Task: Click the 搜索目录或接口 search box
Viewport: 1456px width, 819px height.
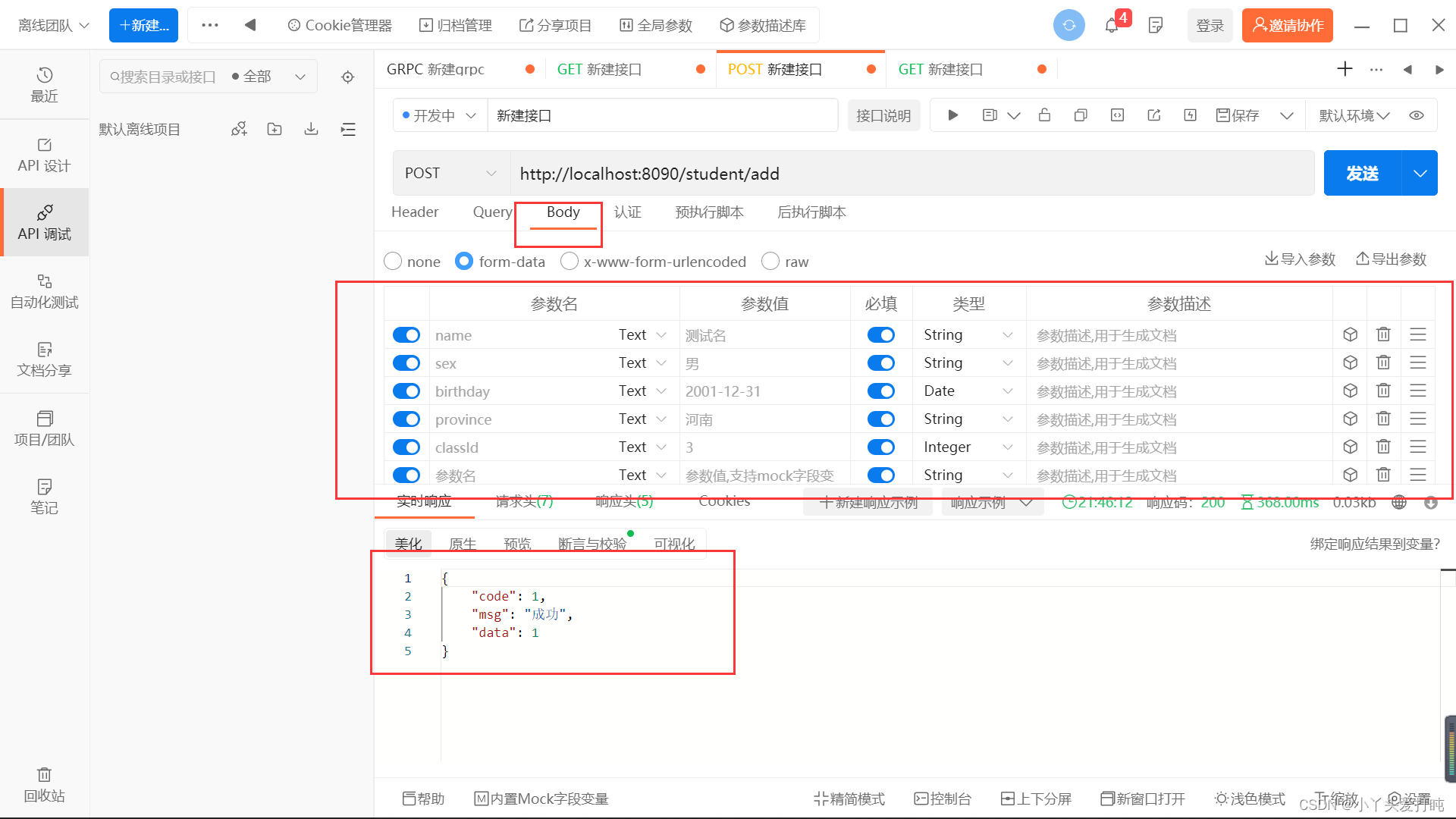Action: click(163, 77)
